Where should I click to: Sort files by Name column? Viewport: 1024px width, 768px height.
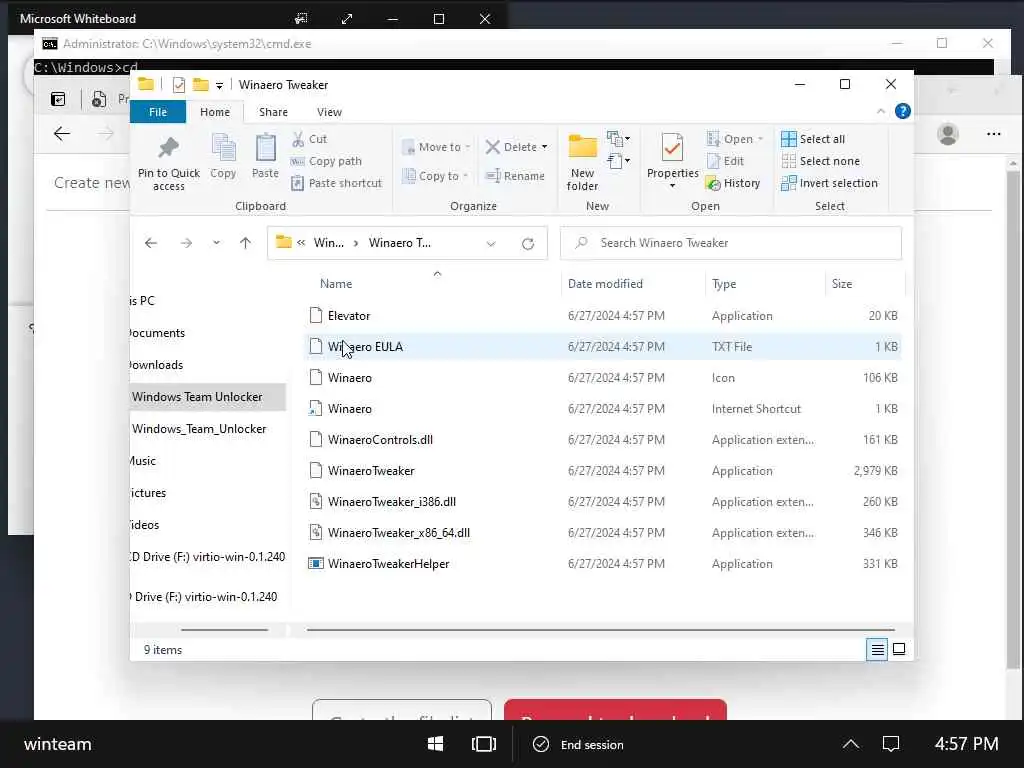click(x=336, y=284)
